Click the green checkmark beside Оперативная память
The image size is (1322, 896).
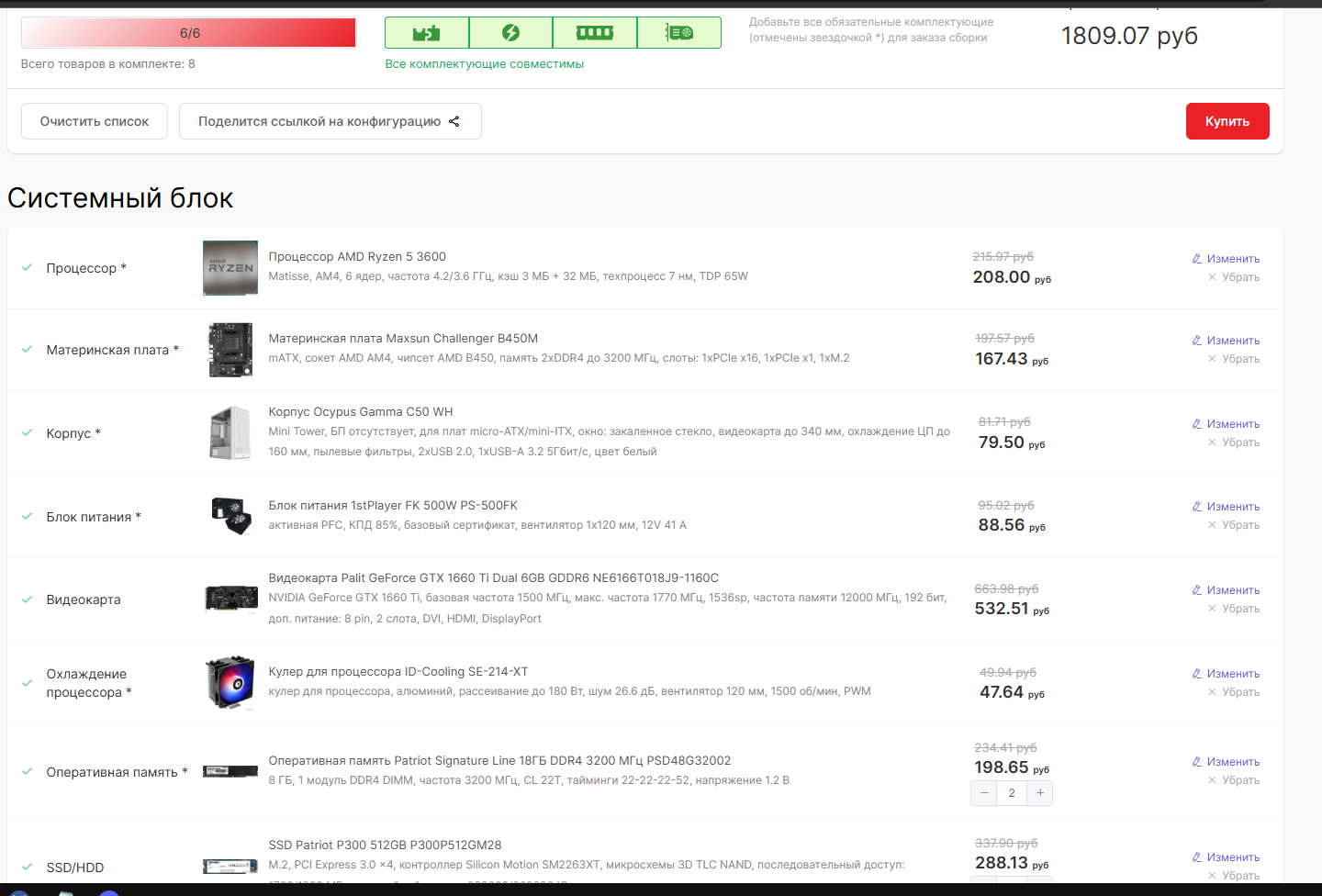28,772
